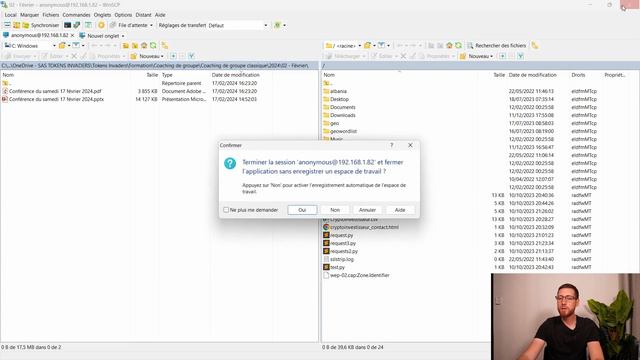Click the local panel filter funnel icon
The image size is (640, 360).
pyautogui.click(x=191, y=56)
